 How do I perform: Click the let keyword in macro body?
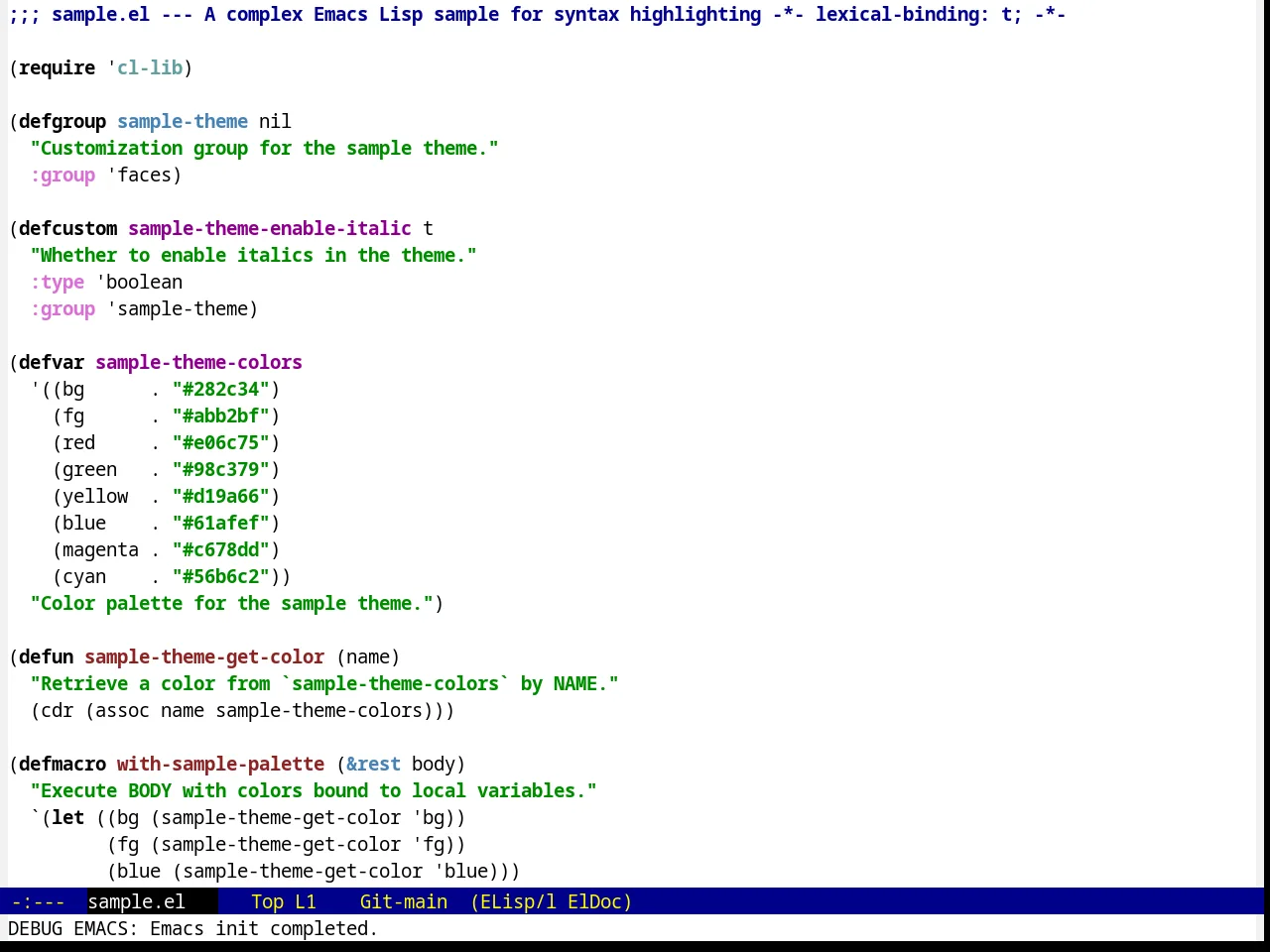(x=67, y=817)
